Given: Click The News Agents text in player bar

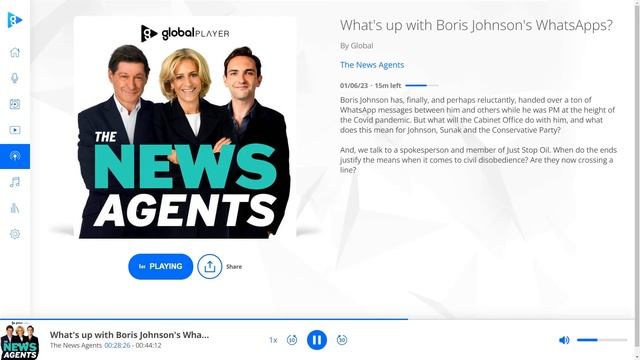Looking at the screenshot, I should point(76,345).
